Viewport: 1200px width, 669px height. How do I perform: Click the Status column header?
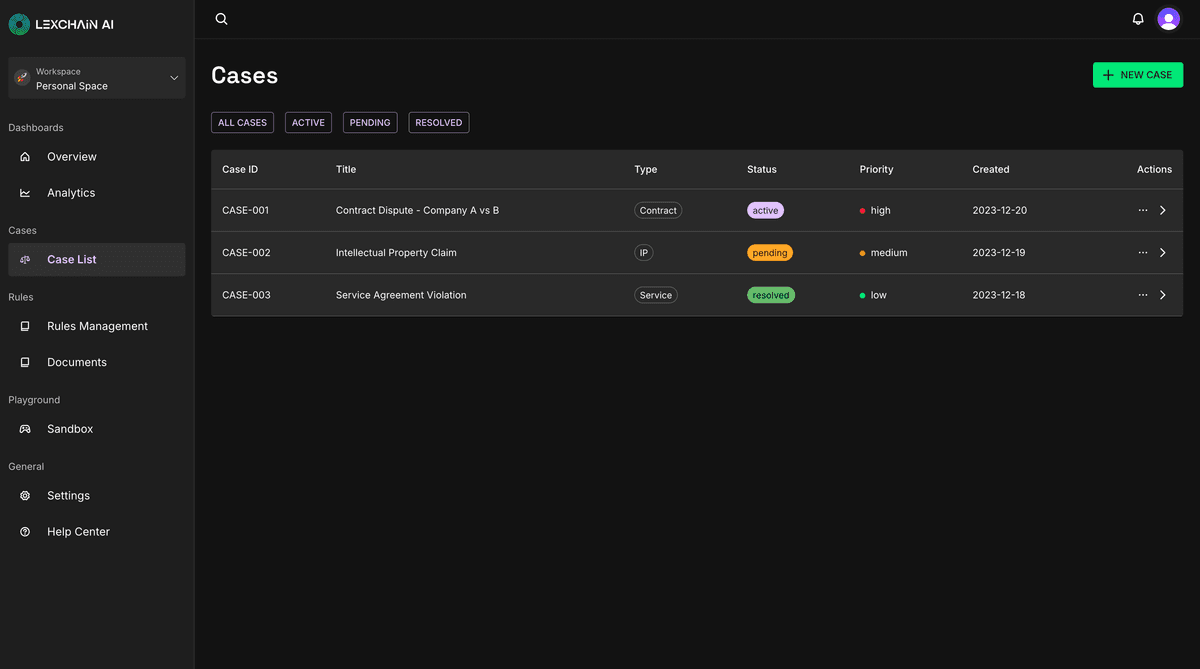pos(762,170)
